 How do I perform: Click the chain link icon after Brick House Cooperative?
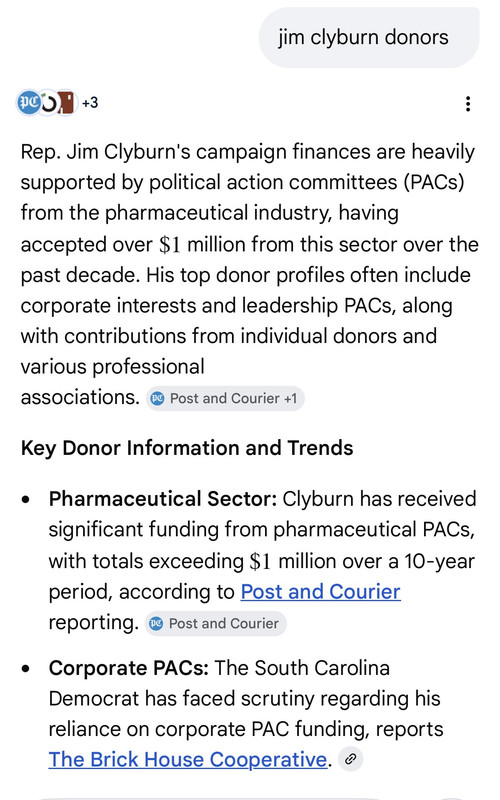pyautogui.click(x=351, y=759)
